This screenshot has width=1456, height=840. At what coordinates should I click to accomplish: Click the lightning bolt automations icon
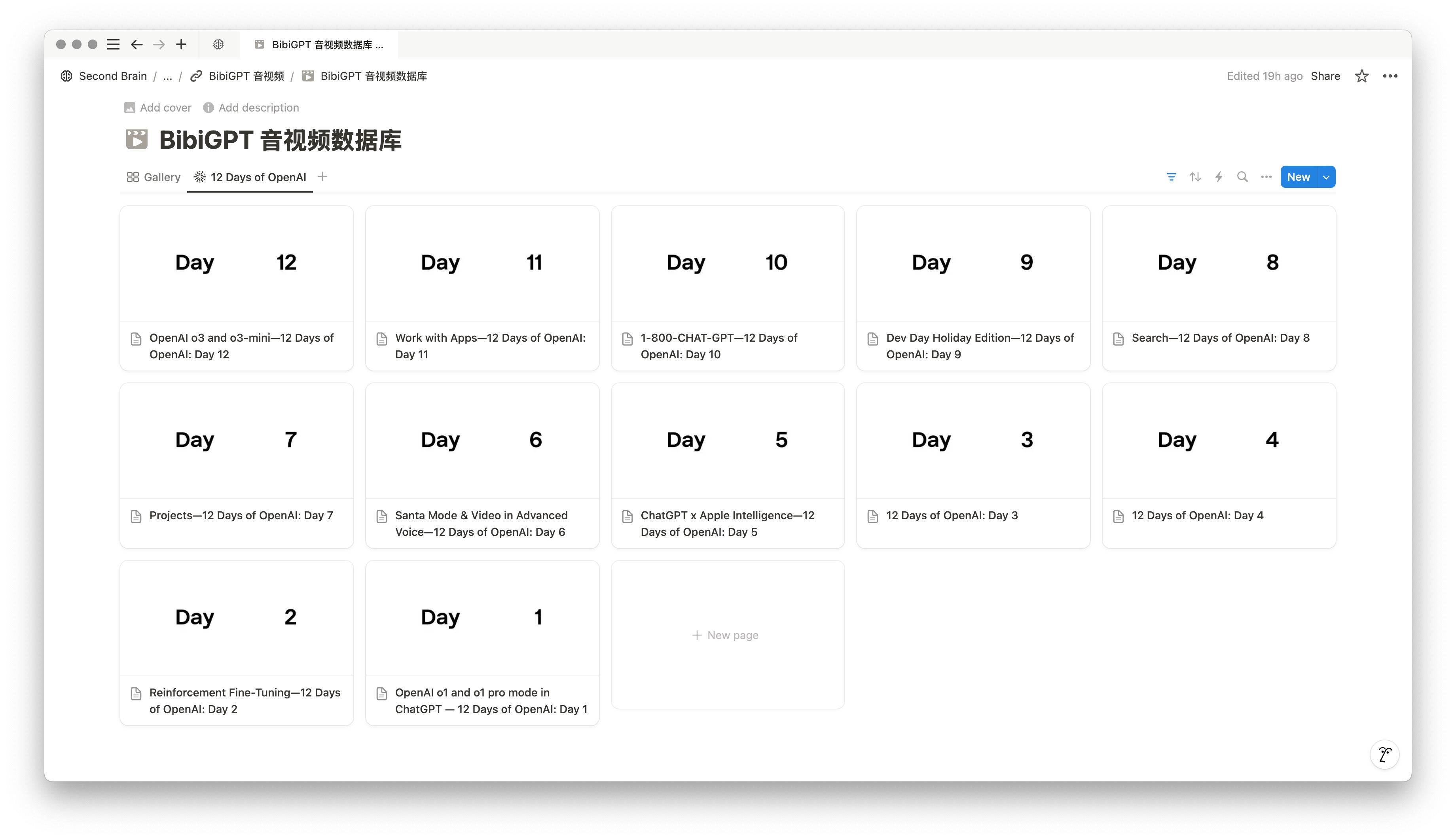click(x=1218, y=177)
